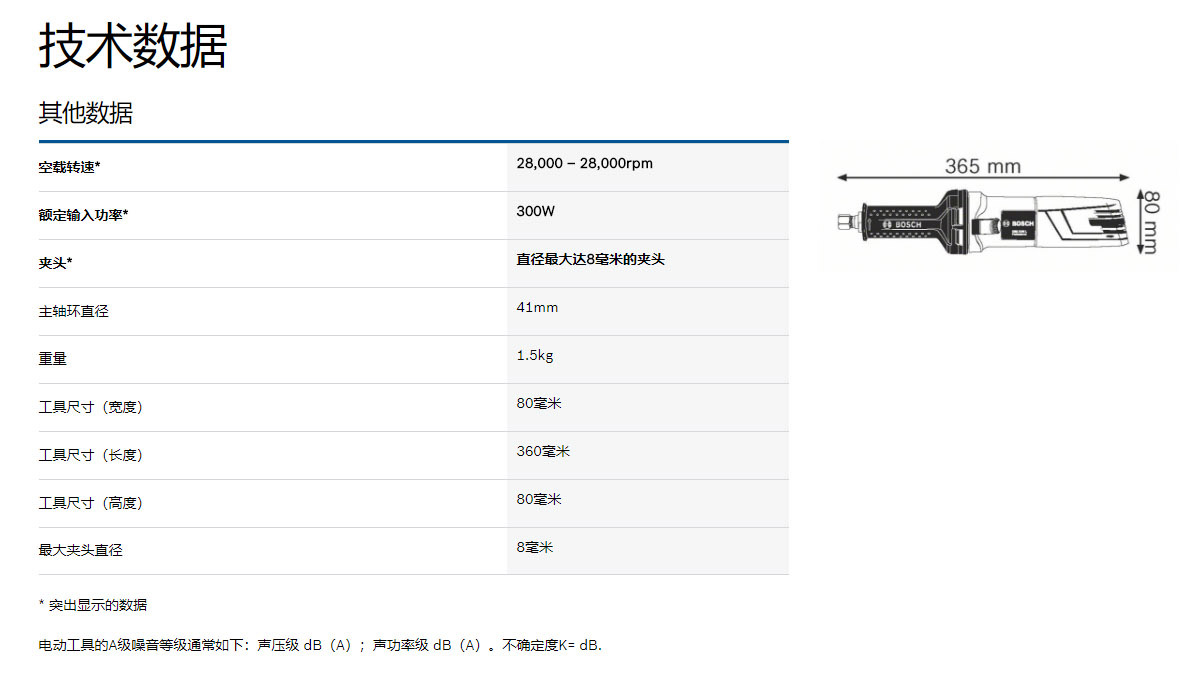This screenshot has width=1200, height=681.
Task: Click the "365 mm" length dimension label
Action: point(982,166)
